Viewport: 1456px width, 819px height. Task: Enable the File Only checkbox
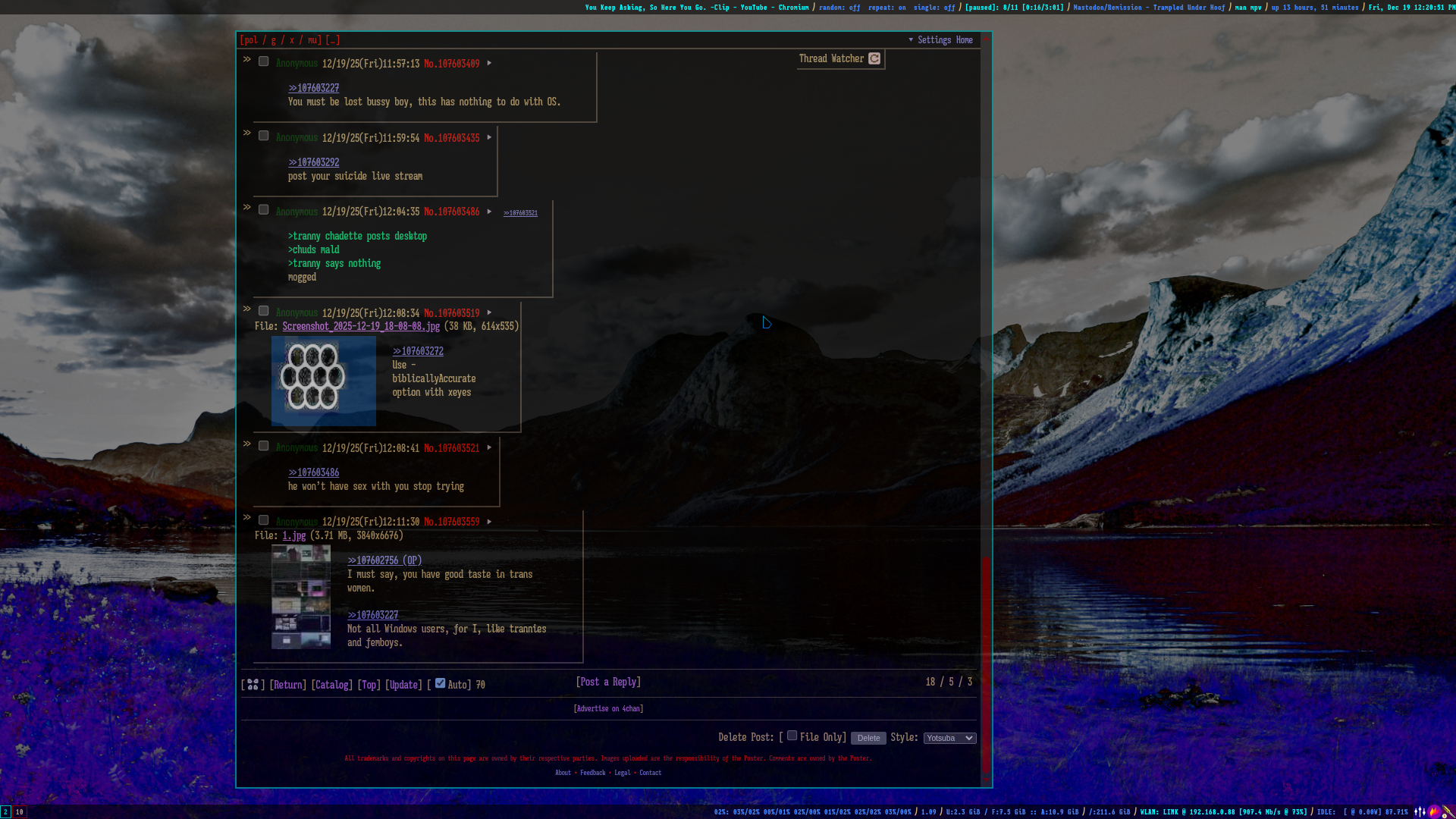792,735
